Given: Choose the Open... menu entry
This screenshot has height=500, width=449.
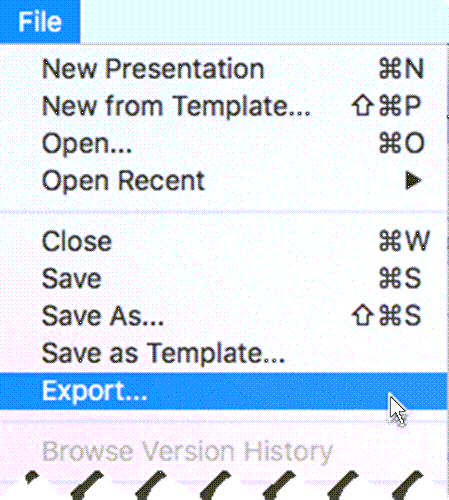Looking at the screenshot, I should click(223, 143).
